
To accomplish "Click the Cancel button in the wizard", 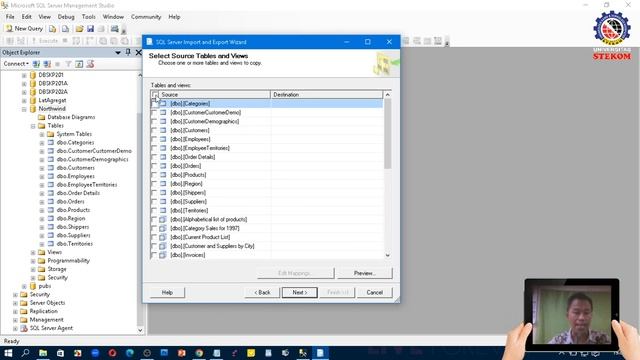I will [375, 293].
